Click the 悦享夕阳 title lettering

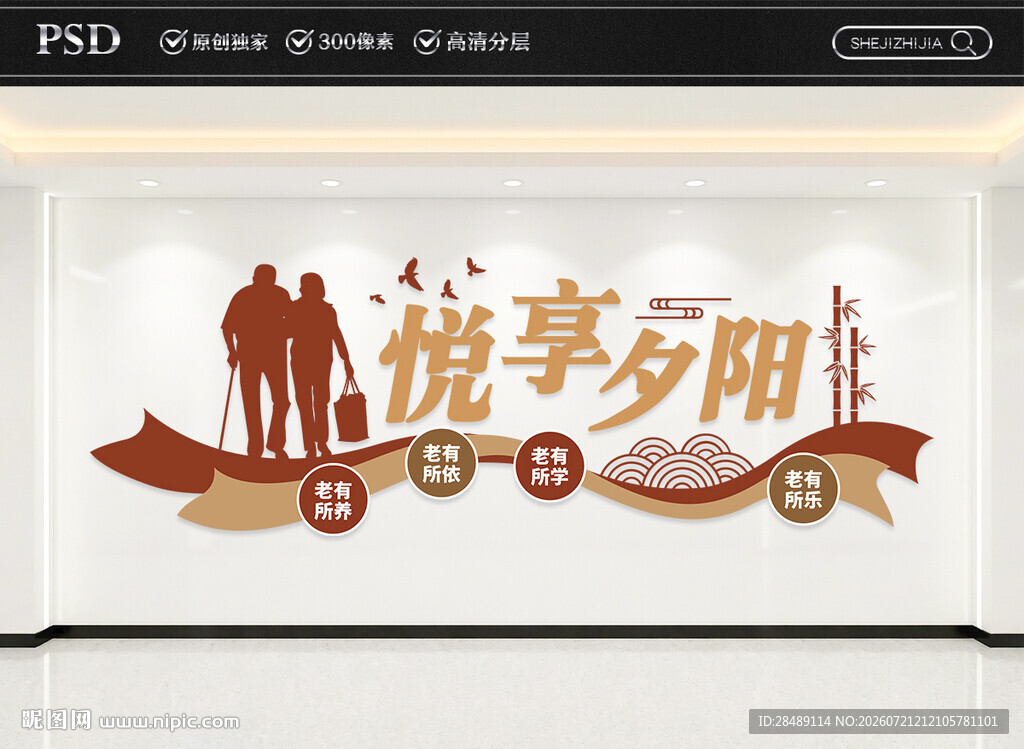(594, 356)
